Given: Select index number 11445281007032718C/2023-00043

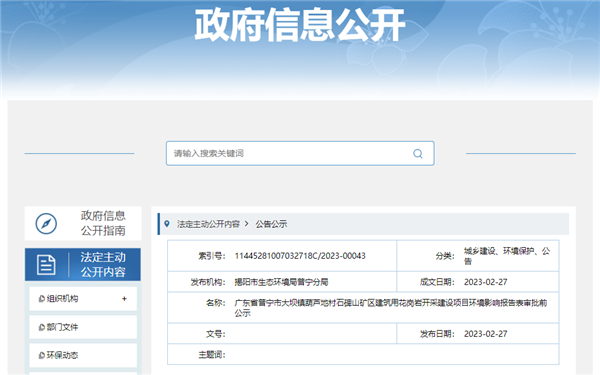Looking at the screenshot, I should click(300, 256).
